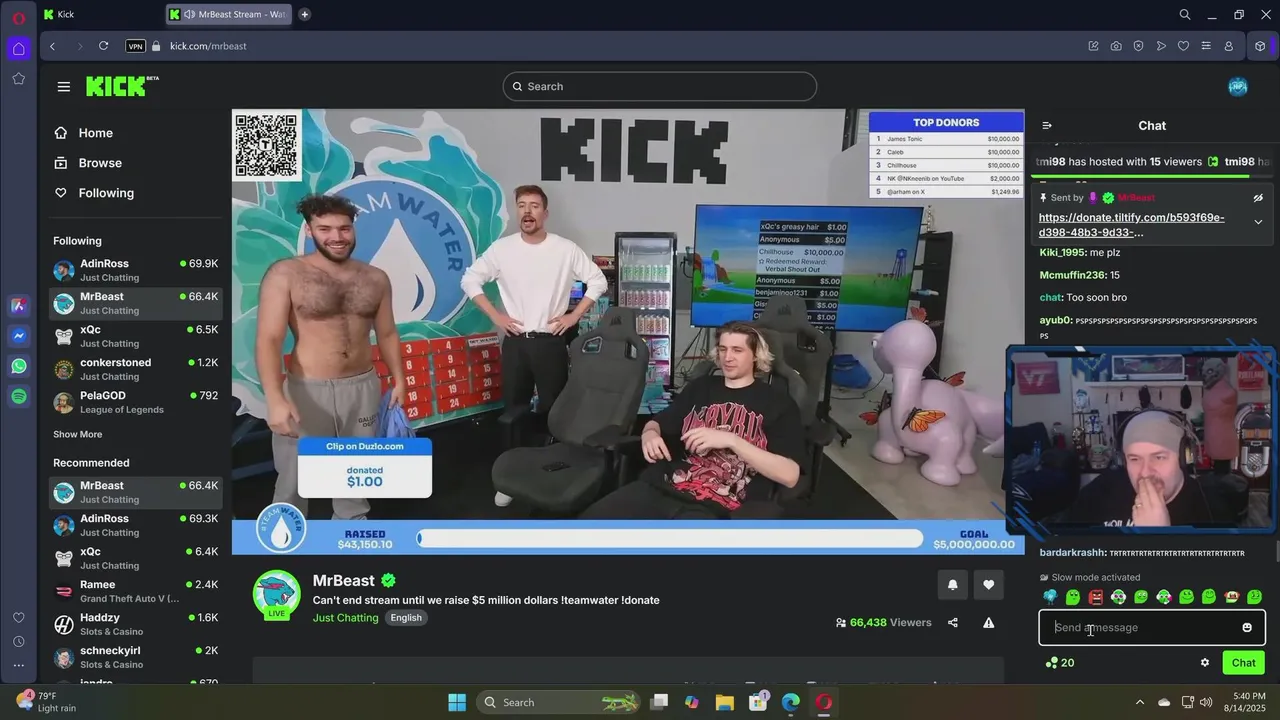Open Opera ad blocker shield icon
The height and width of the screenshot is (720, 1280).
[1138, 46]
